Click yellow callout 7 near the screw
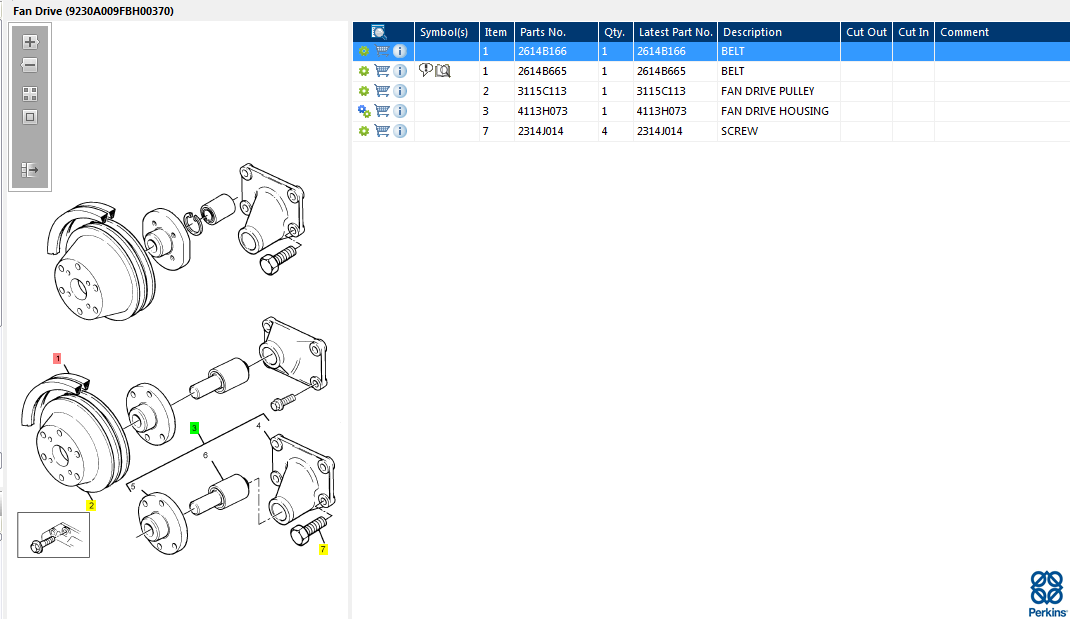1070x619 pixels. coord(323,549)
